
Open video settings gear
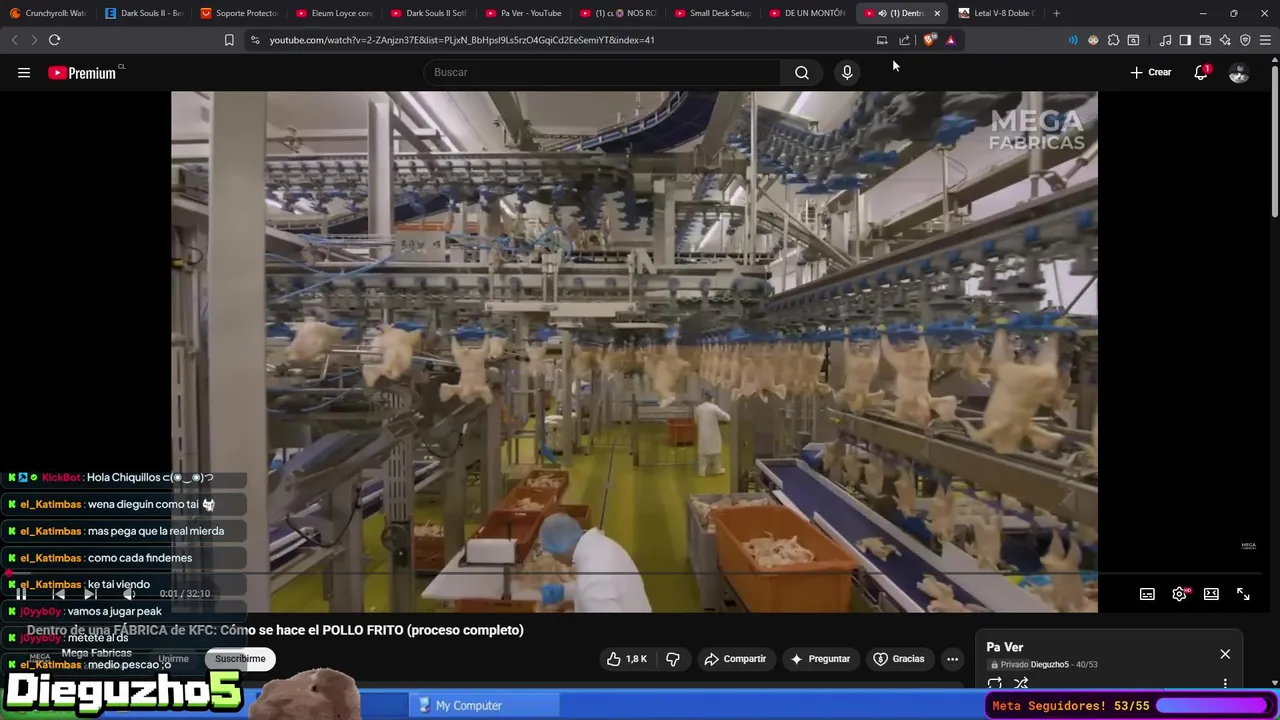click(1180, 594)
